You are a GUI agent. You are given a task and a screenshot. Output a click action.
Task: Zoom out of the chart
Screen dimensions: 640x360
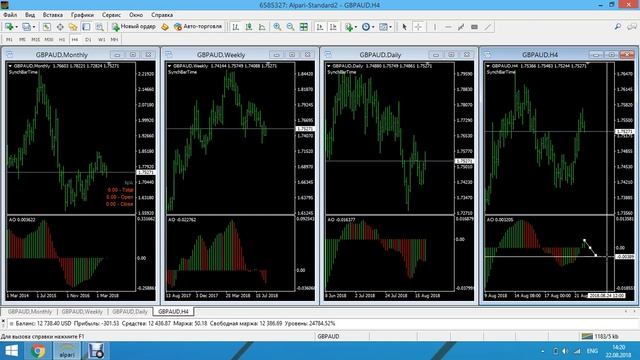(290, 27)
